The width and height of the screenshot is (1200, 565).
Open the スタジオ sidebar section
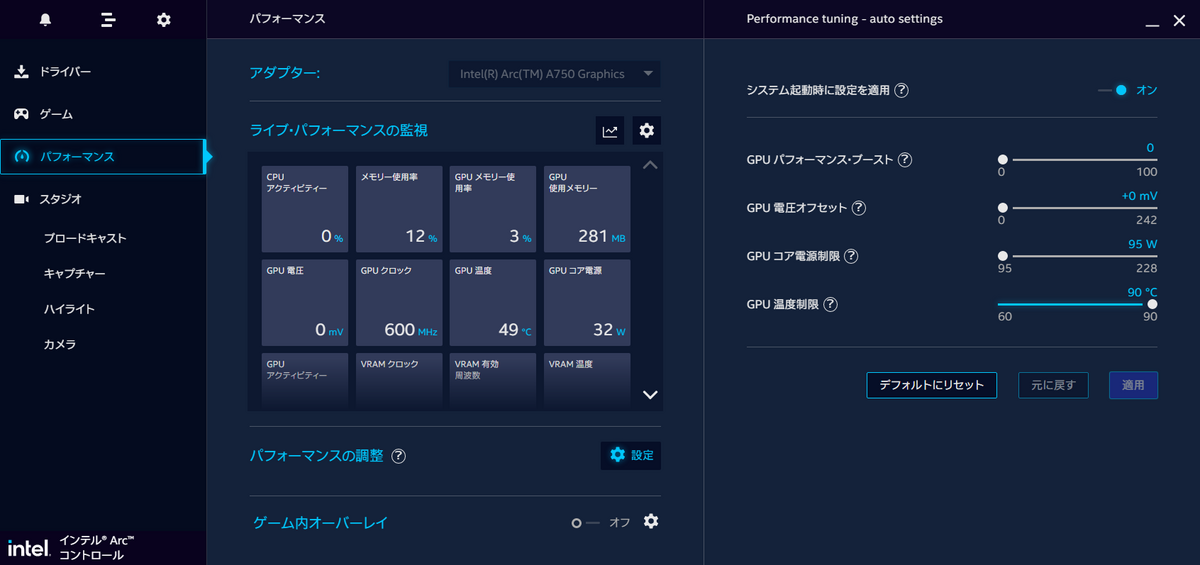coord(103,199)
